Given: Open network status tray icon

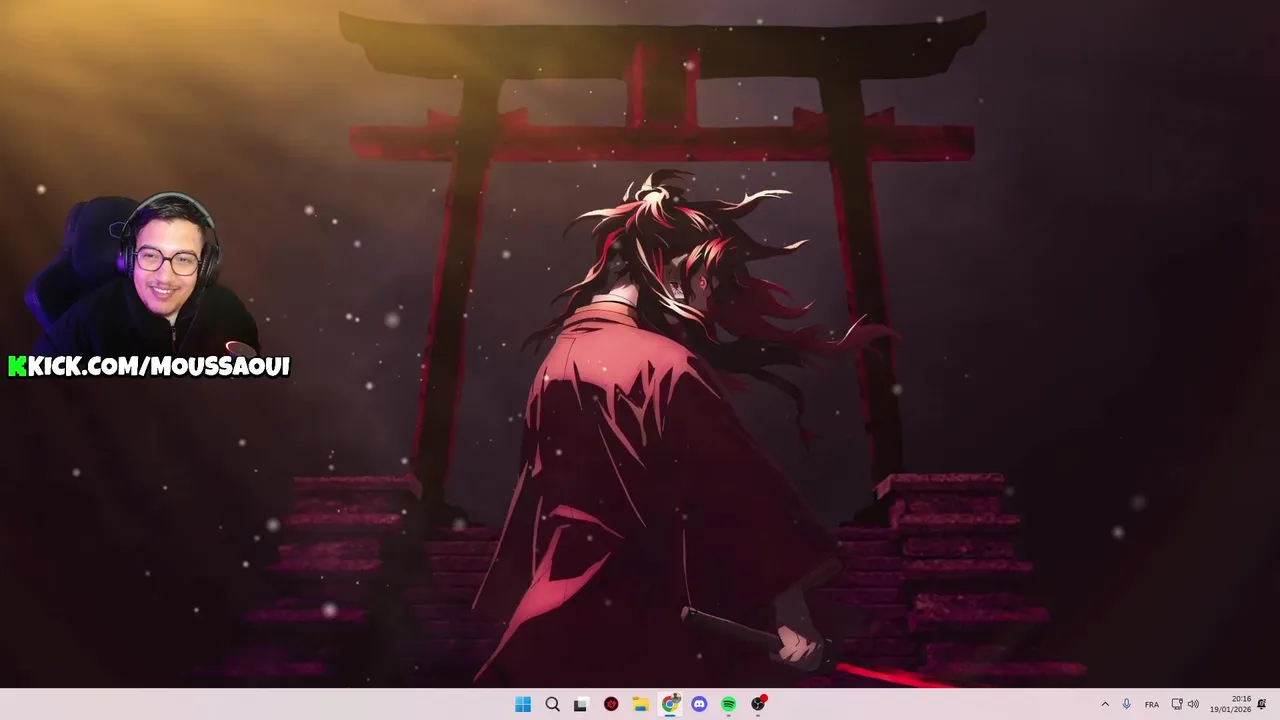Looking at the screenshot, I should (x=1177, y=704).
